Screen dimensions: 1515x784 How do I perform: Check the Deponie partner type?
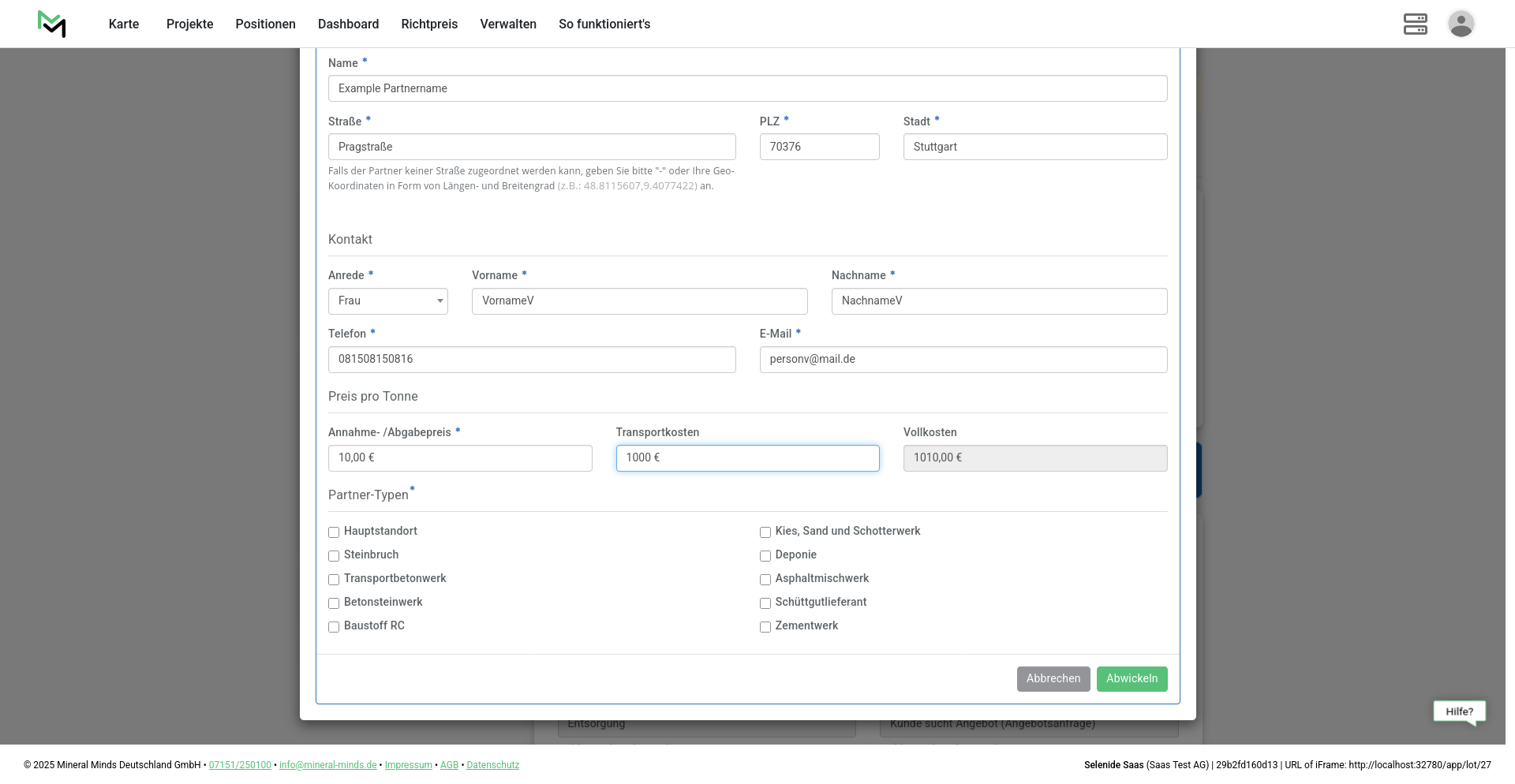pyautogui.click(x=765, y=556)
